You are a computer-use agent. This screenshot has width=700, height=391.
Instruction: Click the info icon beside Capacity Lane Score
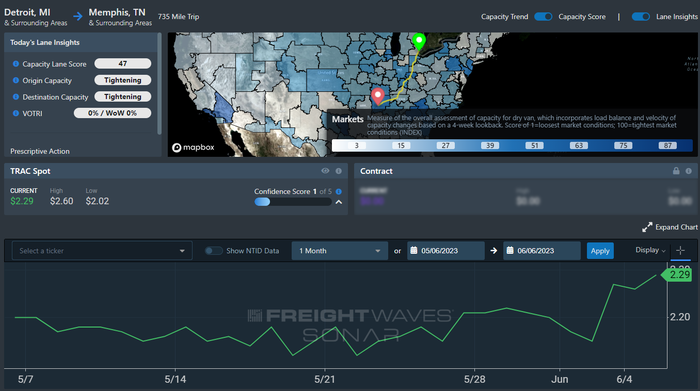(16, 64)
